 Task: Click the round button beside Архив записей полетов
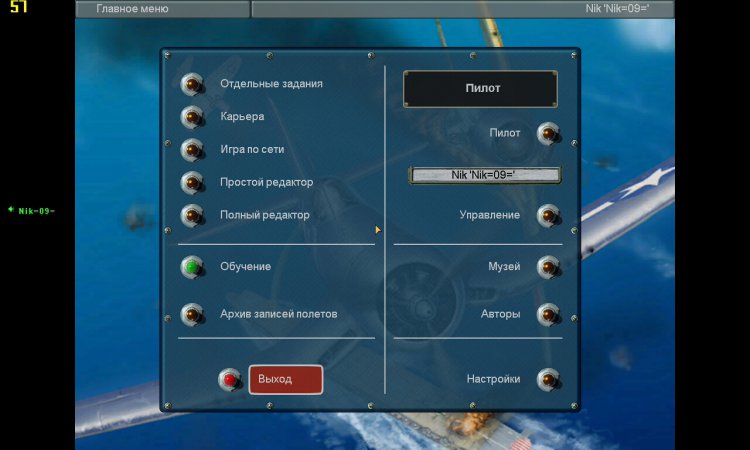192,315
